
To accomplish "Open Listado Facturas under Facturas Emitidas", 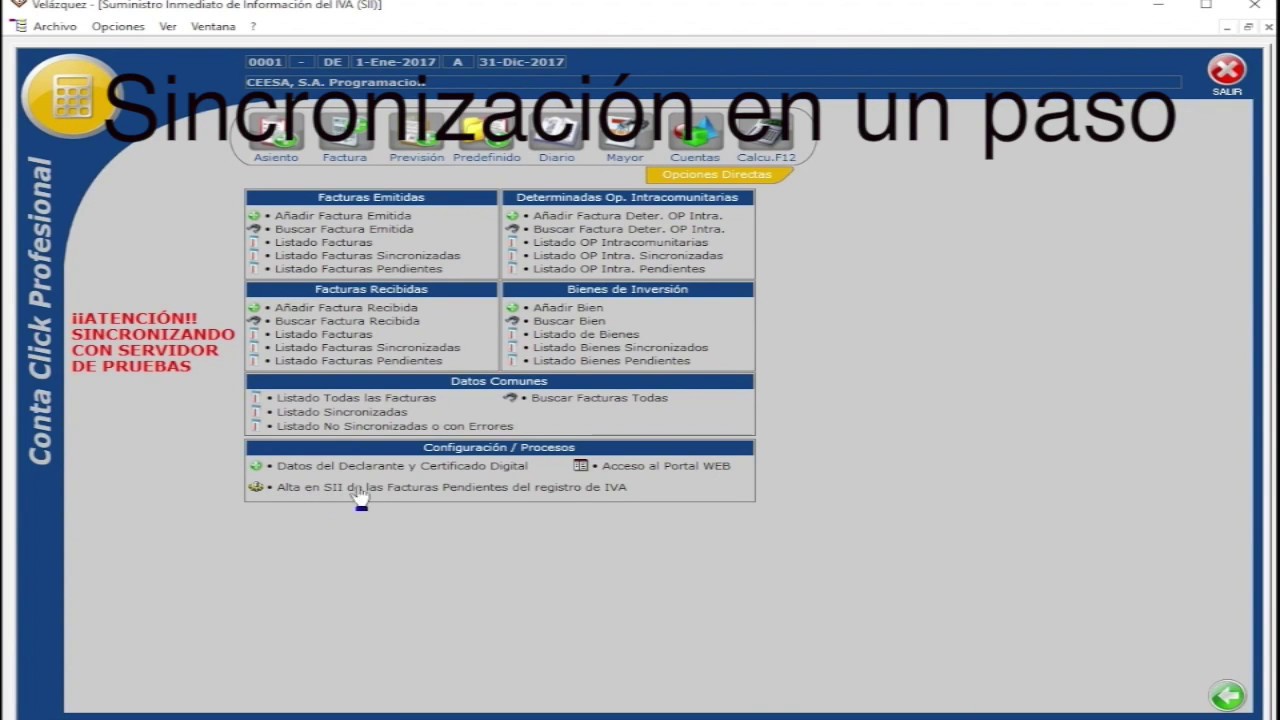I will click(323, 242).
